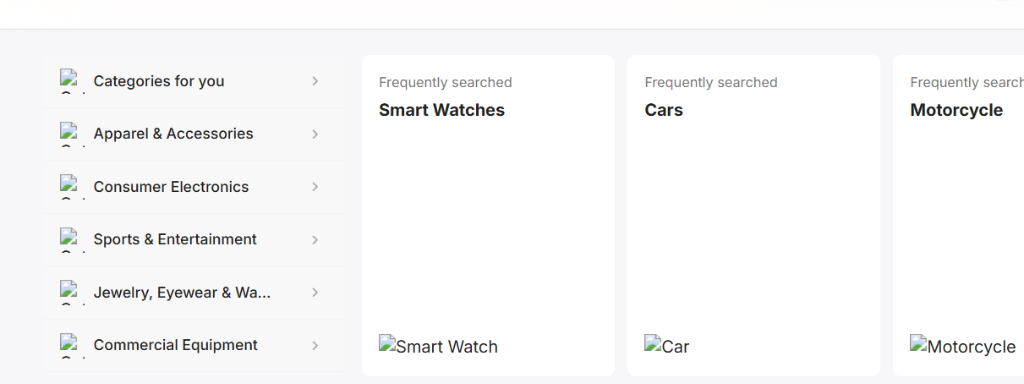1024x384 pixels.
Task: Open the Cars frequently searched title
Action: (664, 110)
